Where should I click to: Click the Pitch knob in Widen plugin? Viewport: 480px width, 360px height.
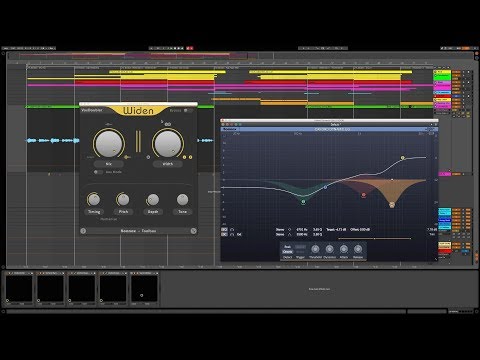tap(123, 200)
